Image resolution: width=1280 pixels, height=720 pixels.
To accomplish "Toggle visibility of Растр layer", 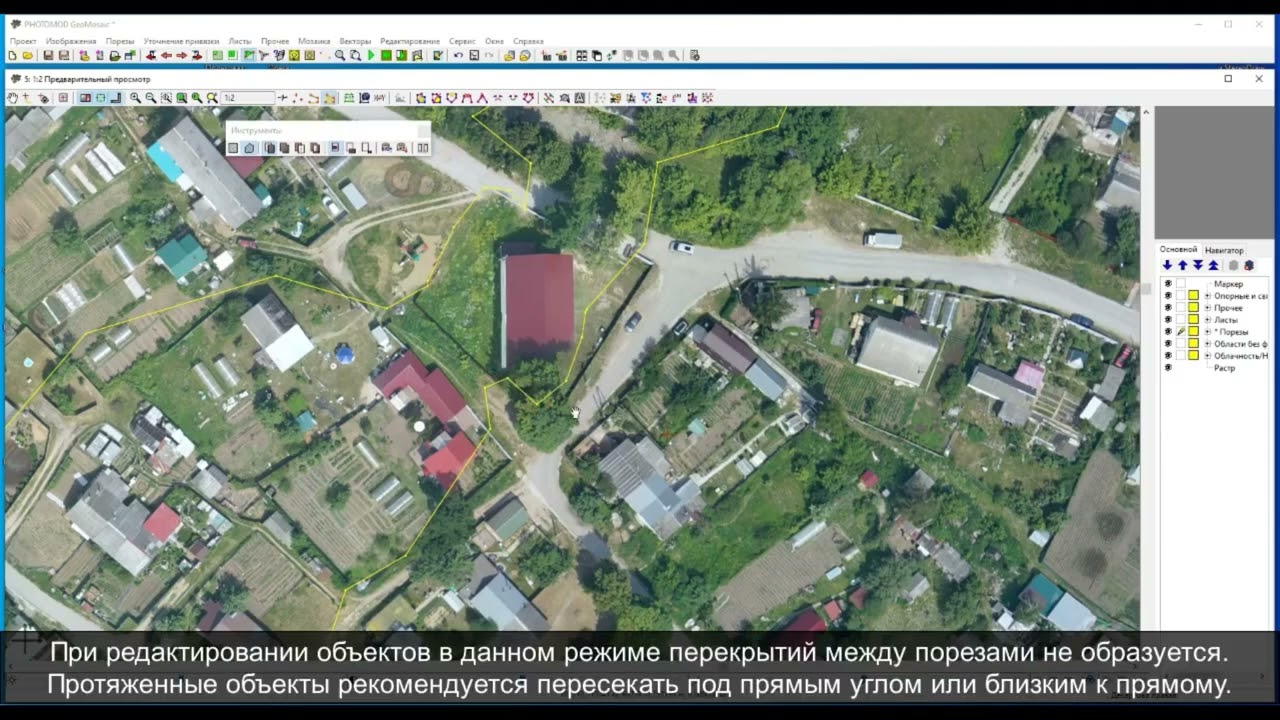I will pyautogui.click(x=1168, y=368).
